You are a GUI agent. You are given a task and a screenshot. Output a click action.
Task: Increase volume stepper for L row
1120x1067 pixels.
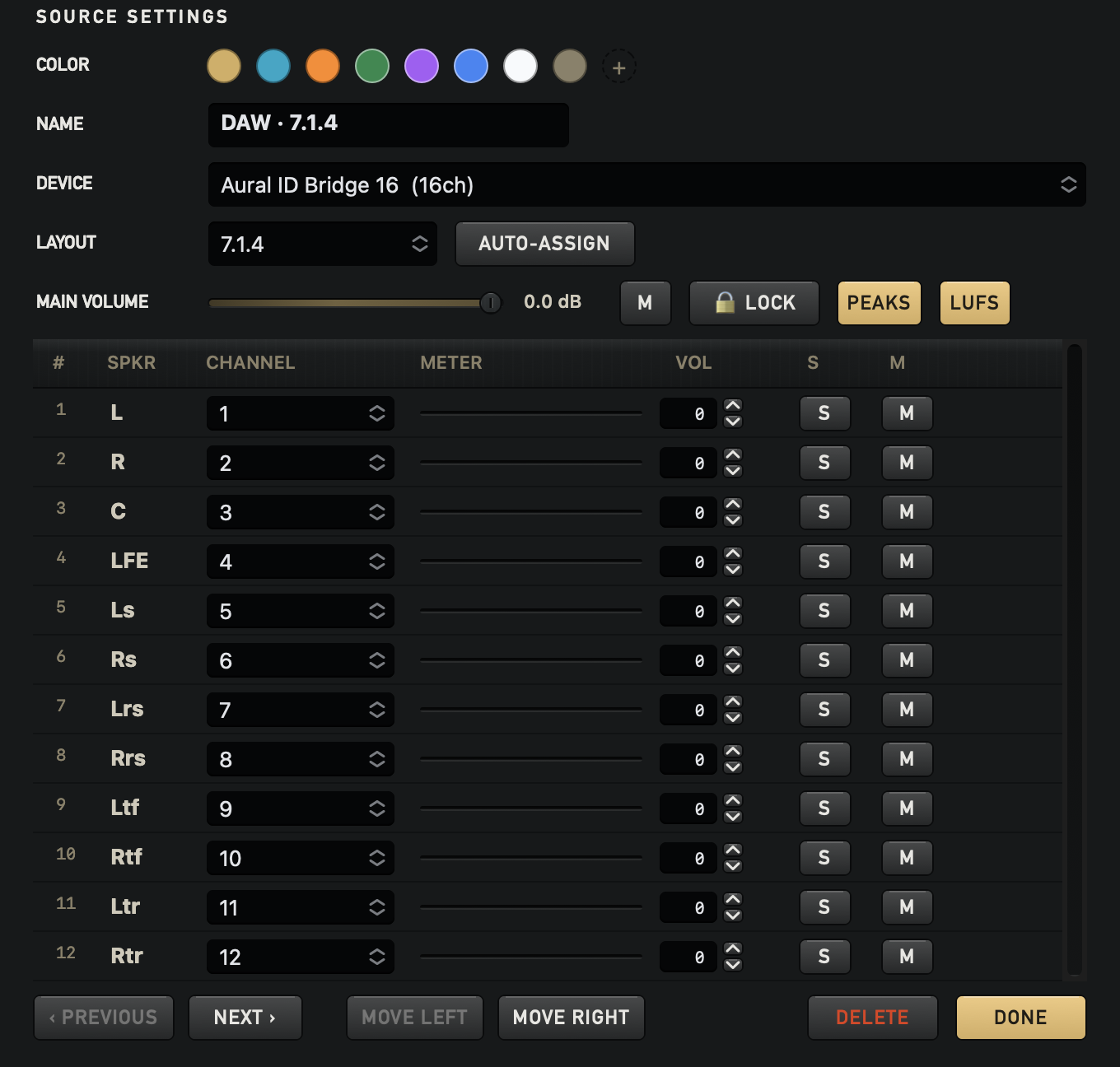tap(733, 405)
